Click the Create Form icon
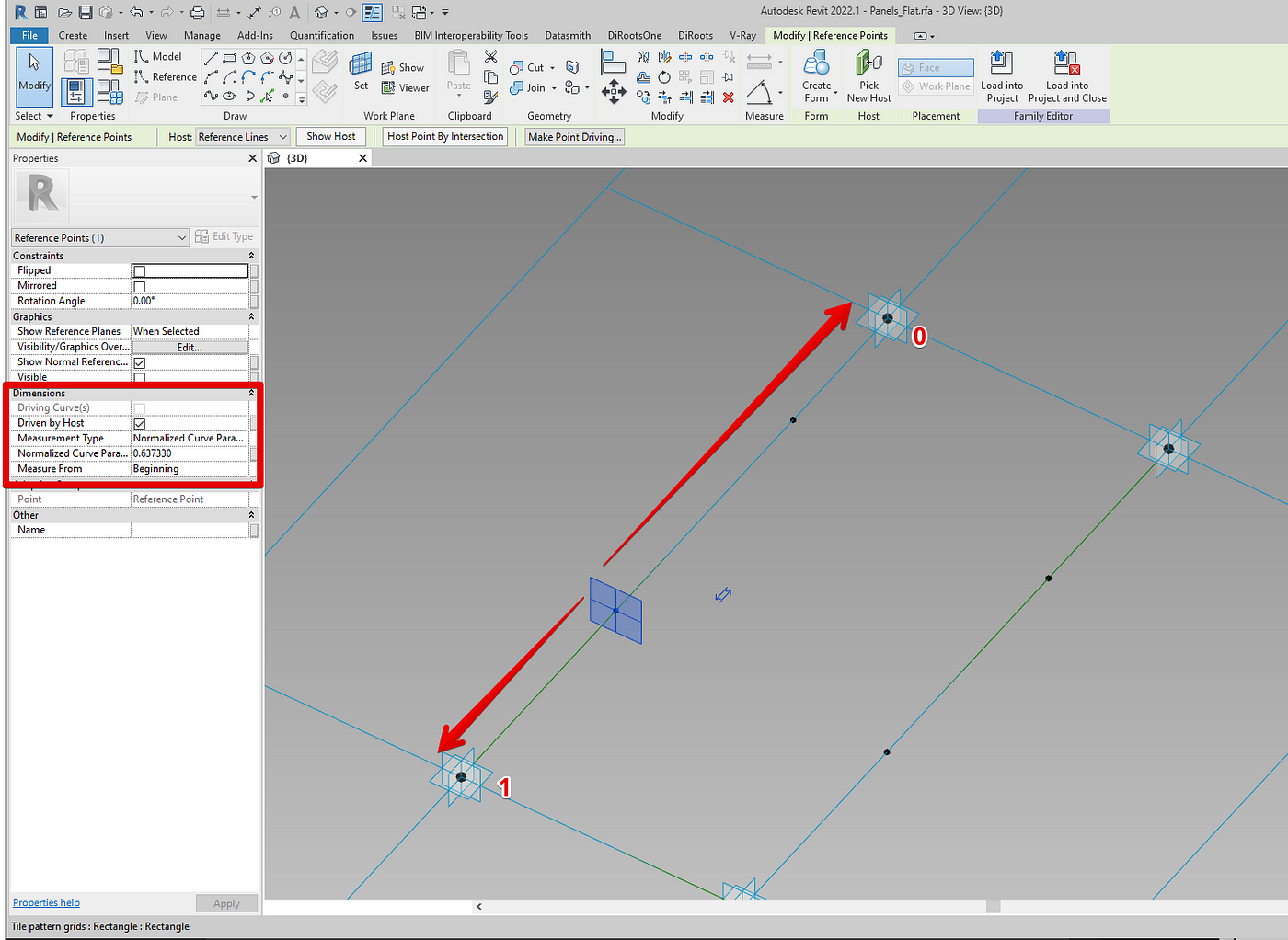 pos(816,77)
